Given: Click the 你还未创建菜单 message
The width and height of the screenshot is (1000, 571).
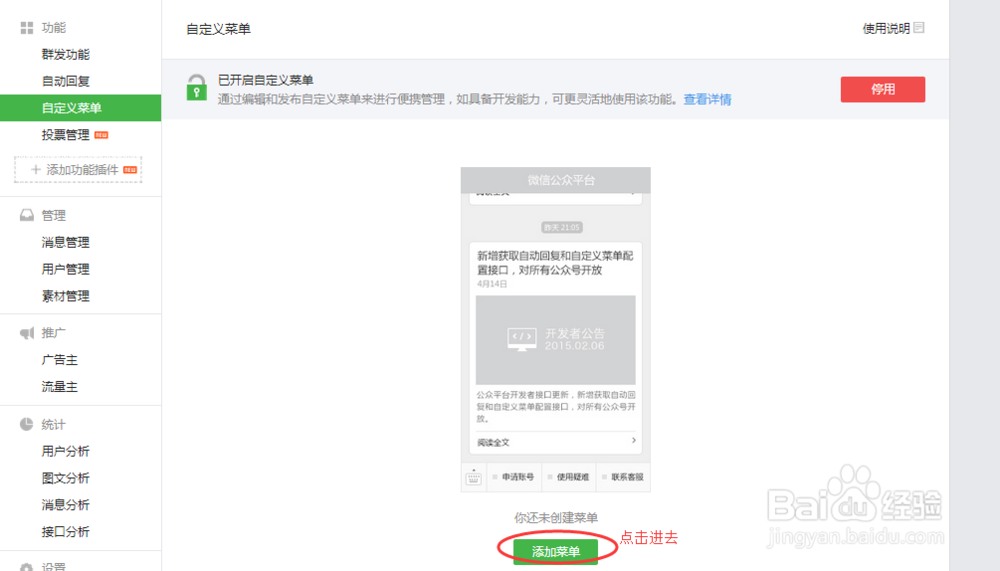Looking at the screenshot, I should click(x=555, y=517).
